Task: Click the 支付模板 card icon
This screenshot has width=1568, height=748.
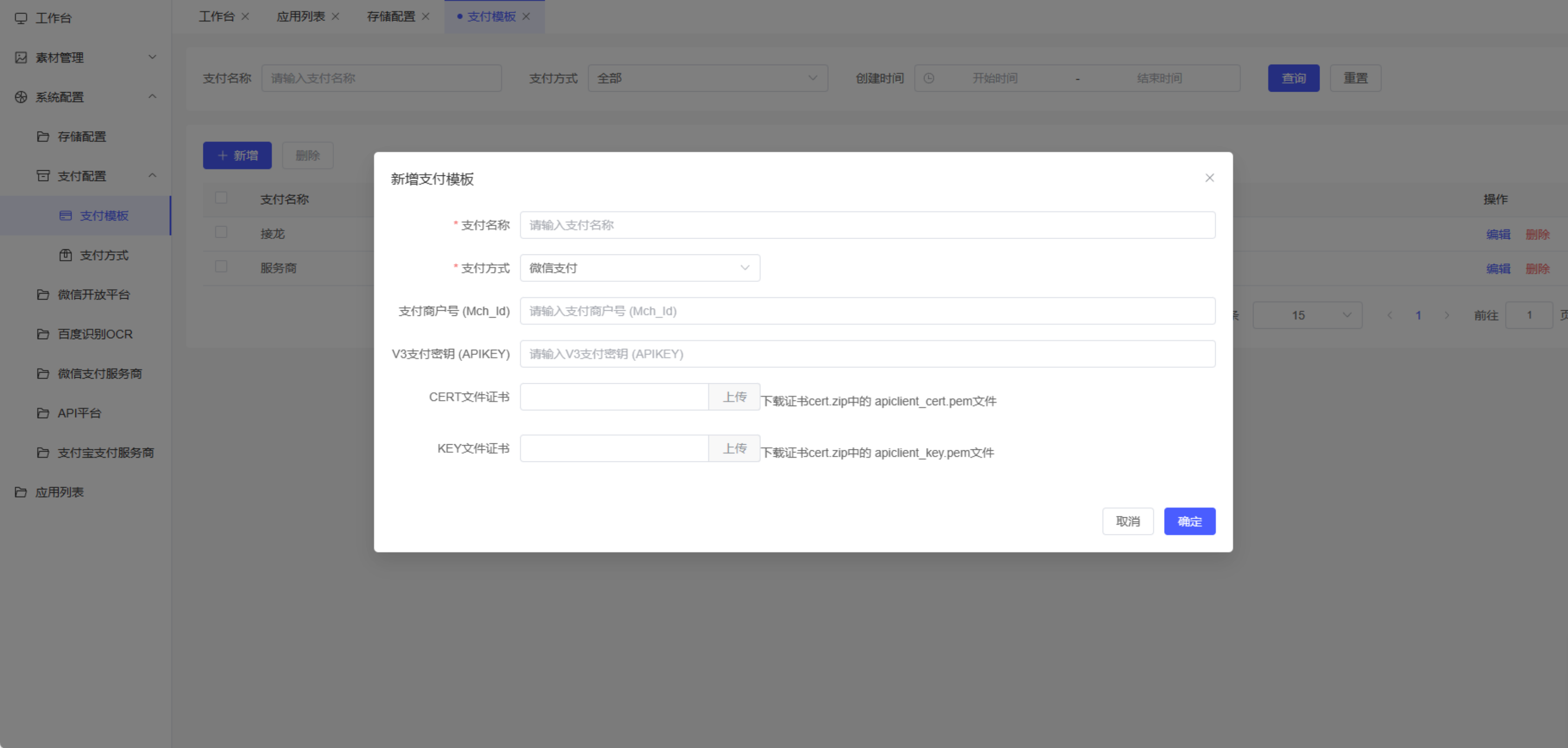Action: [x=65, y=215]
